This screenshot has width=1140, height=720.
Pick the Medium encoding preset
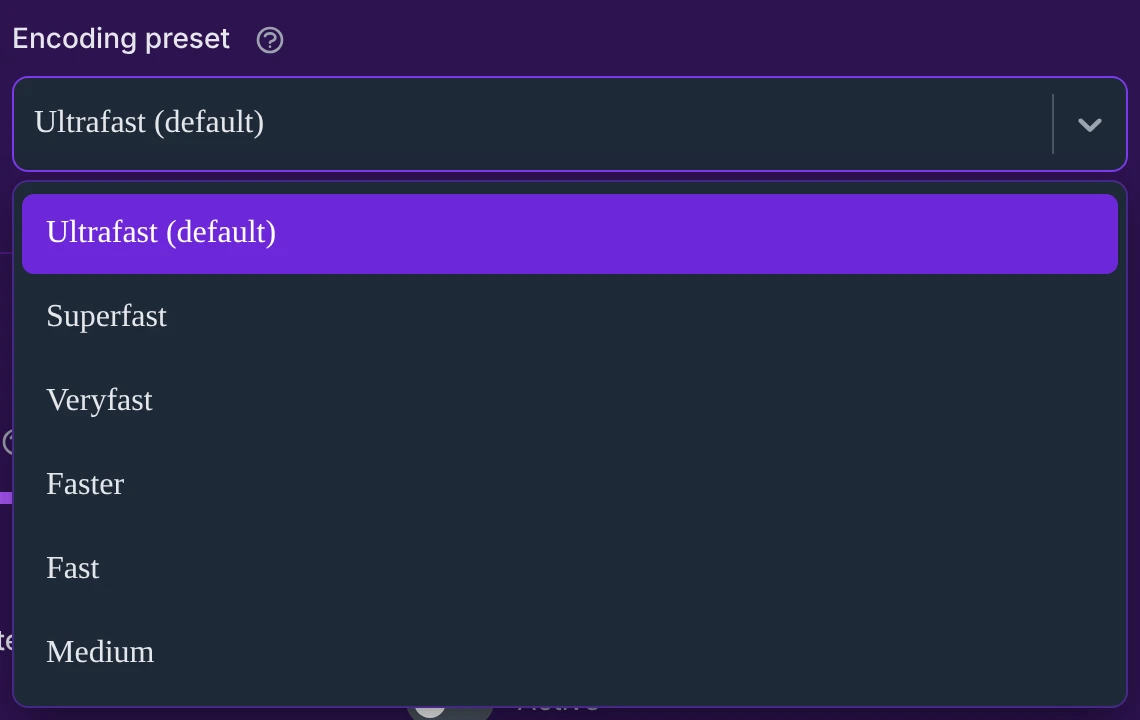tap(569, 652)
